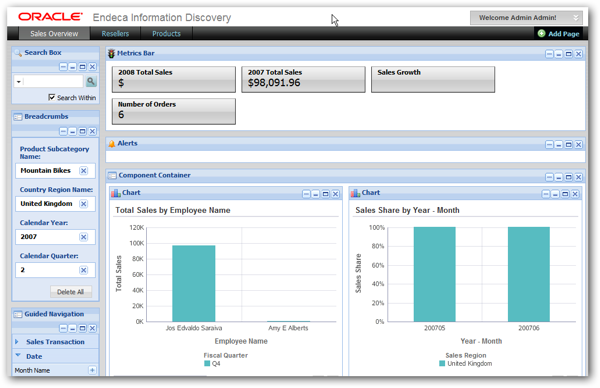
Task: Click the United Kingdom legend swatch
Action: click(442, 363)
